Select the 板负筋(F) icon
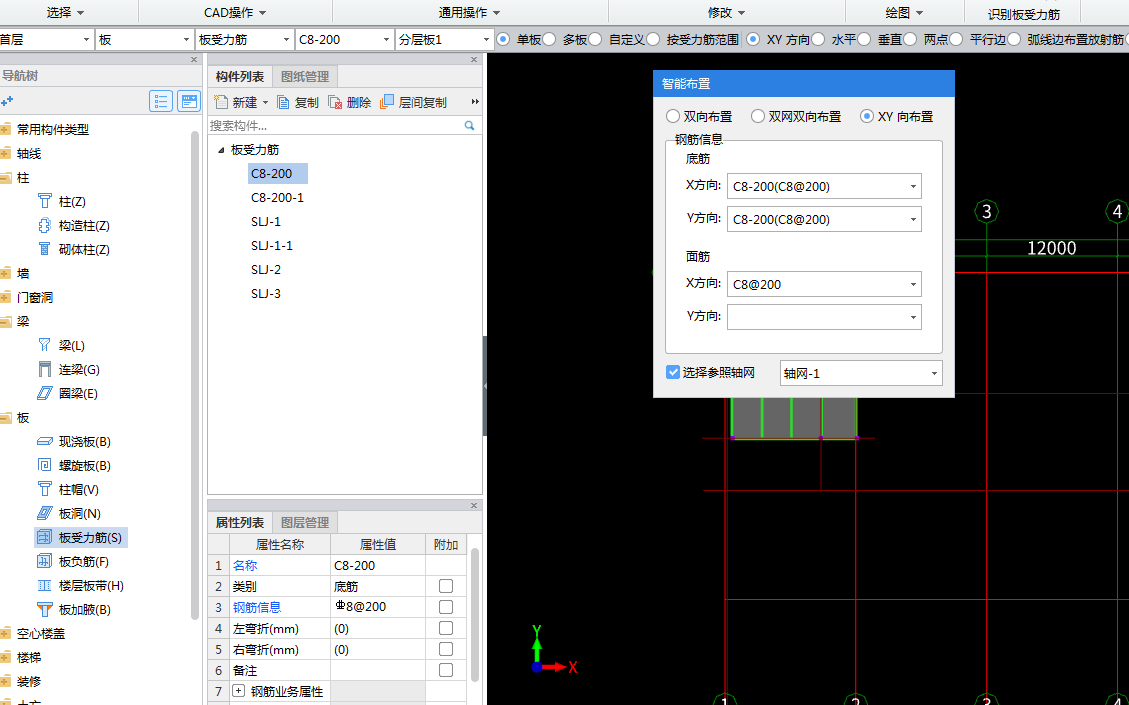Image resolution: width=1129 pixels, height=705 pixels. (45, 561)
